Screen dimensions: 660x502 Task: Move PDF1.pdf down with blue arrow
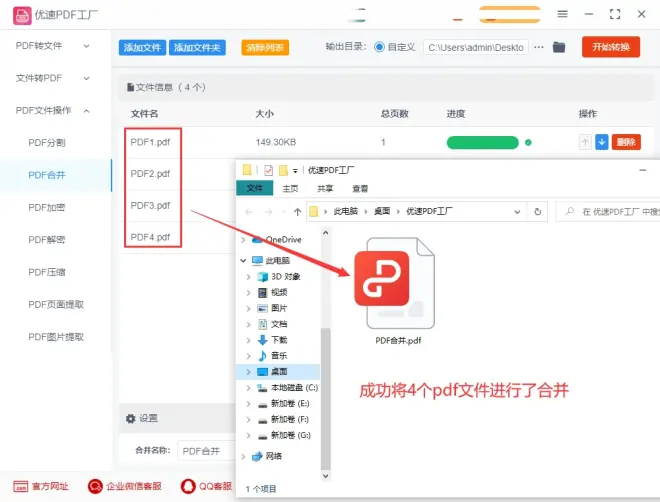pyautogui.click(x=602, y=142)
